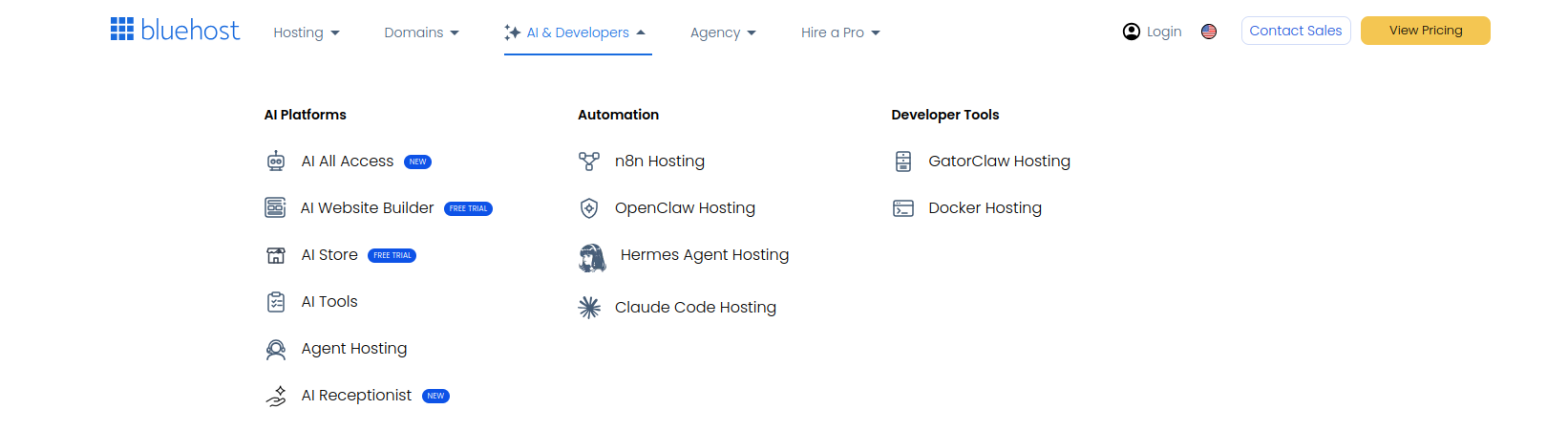Click the View Pricing button
1568x431 pixels.
(1426, 31)
